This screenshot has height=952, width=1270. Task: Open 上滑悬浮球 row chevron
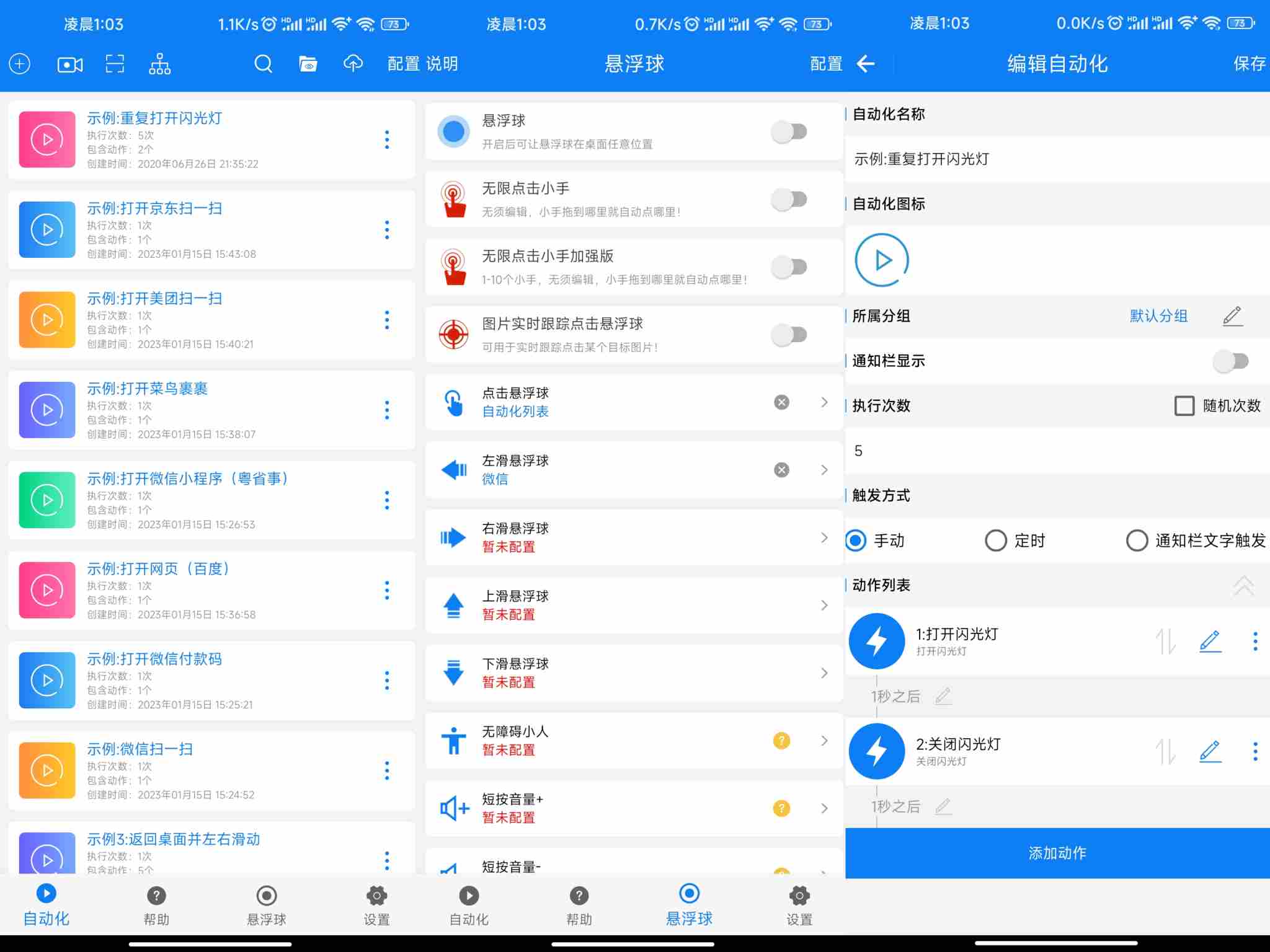(x=824, y=605)
